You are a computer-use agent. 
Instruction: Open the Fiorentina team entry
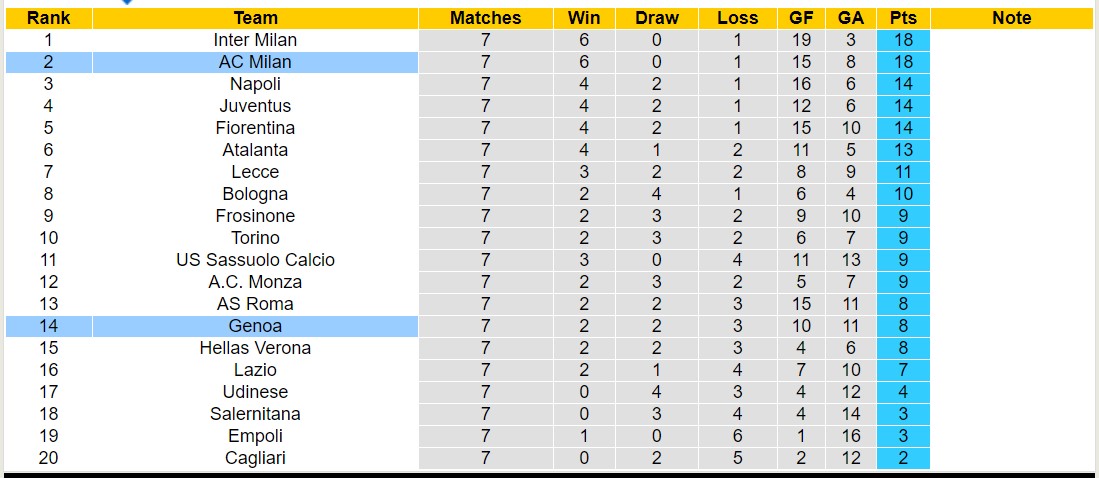coord(255,128)
